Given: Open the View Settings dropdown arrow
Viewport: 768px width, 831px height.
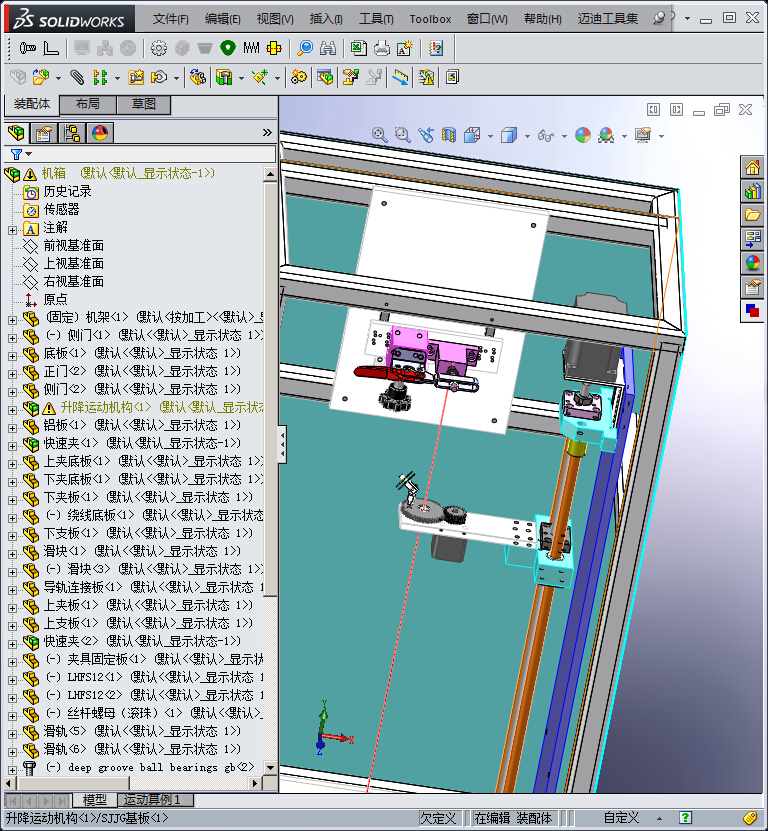Looking at the screenshot, I should click(661, 136).
